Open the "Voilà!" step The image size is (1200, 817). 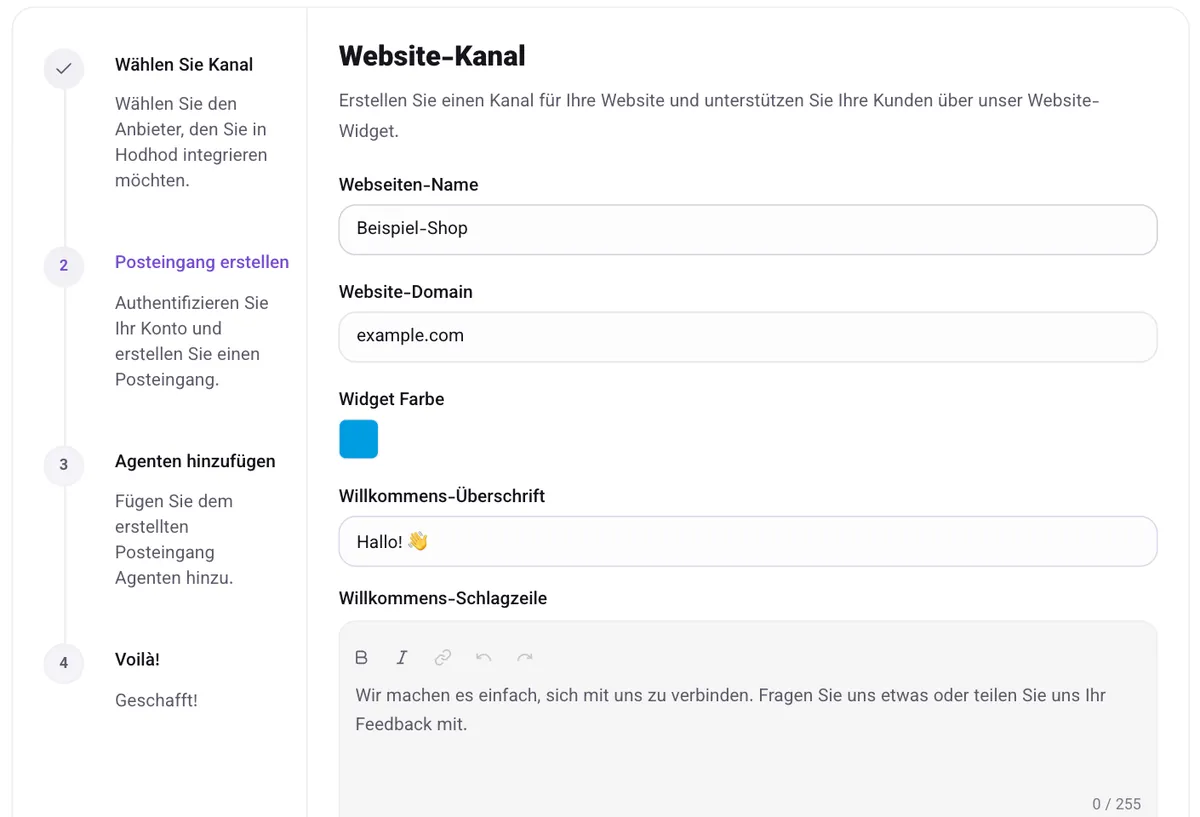[137, 660]
